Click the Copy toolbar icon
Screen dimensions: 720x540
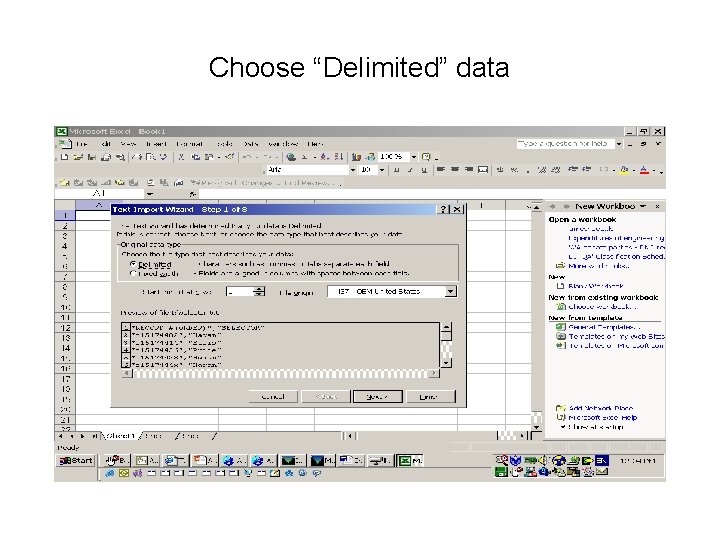(x=196, y=157)
